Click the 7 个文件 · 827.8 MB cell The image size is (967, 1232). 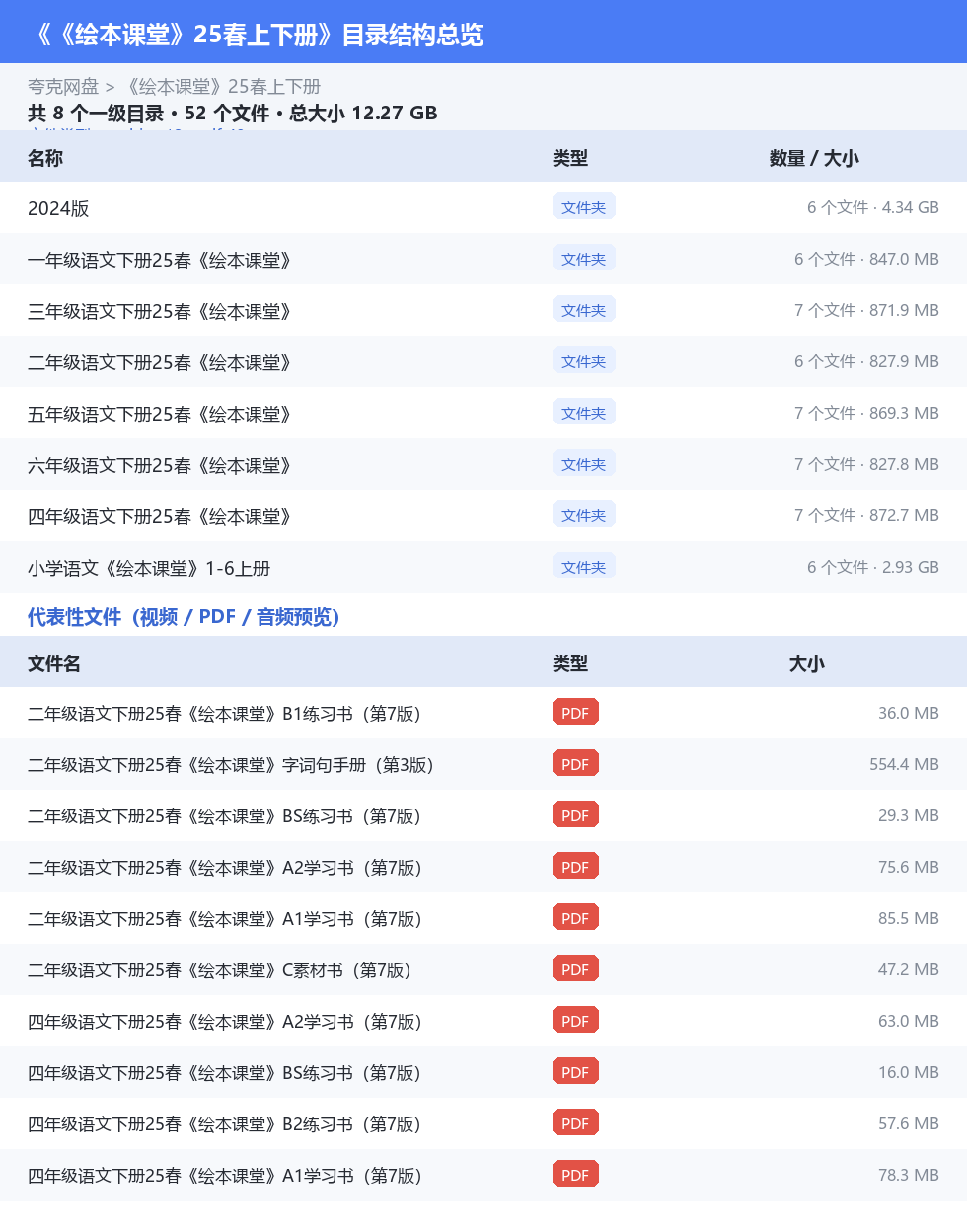(x=866, y=464)
